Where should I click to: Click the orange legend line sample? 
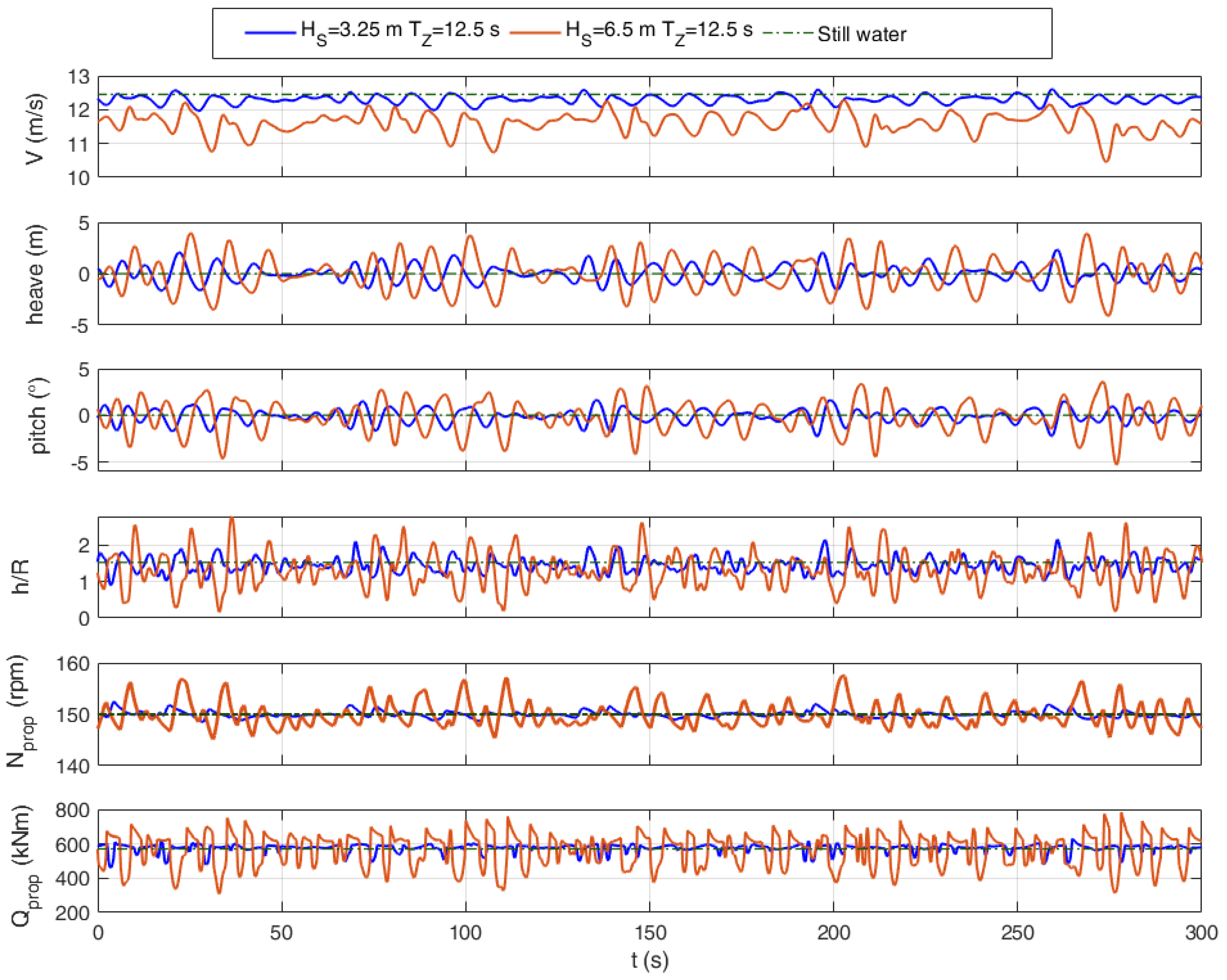[x=535, y=33]
